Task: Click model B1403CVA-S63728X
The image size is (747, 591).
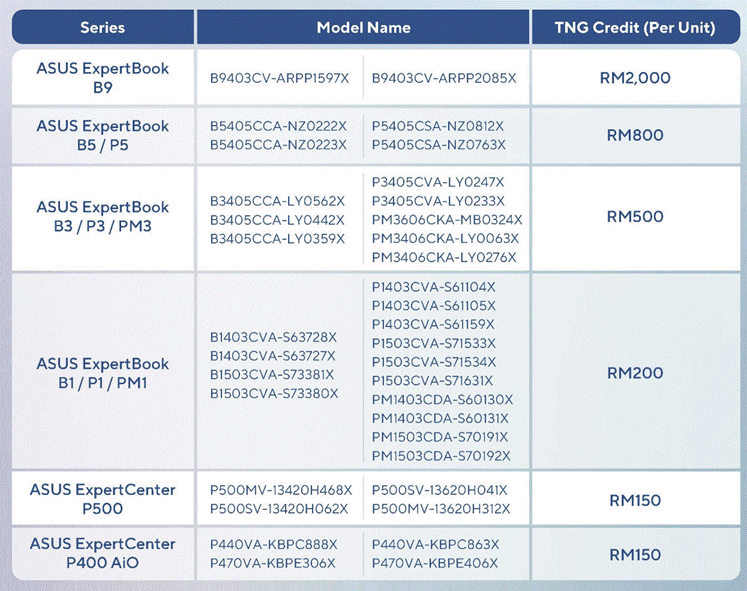Action: point(274,337)
